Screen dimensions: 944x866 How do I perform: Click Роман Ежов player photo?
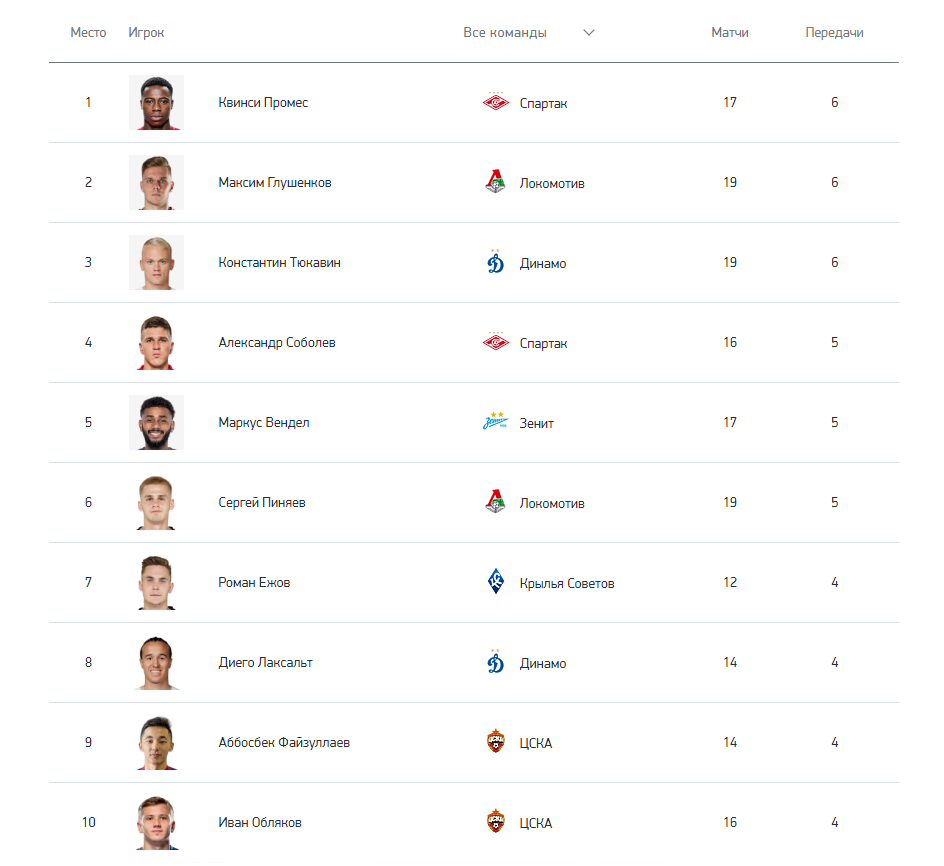[157, 582]
